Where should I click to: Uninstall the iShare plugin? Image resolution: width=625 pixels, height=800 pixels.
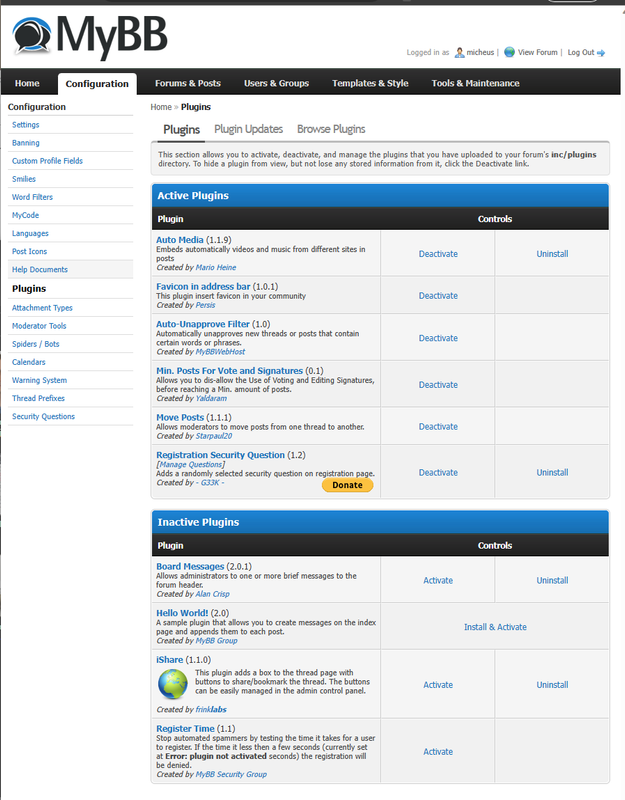tap(552, 685)
